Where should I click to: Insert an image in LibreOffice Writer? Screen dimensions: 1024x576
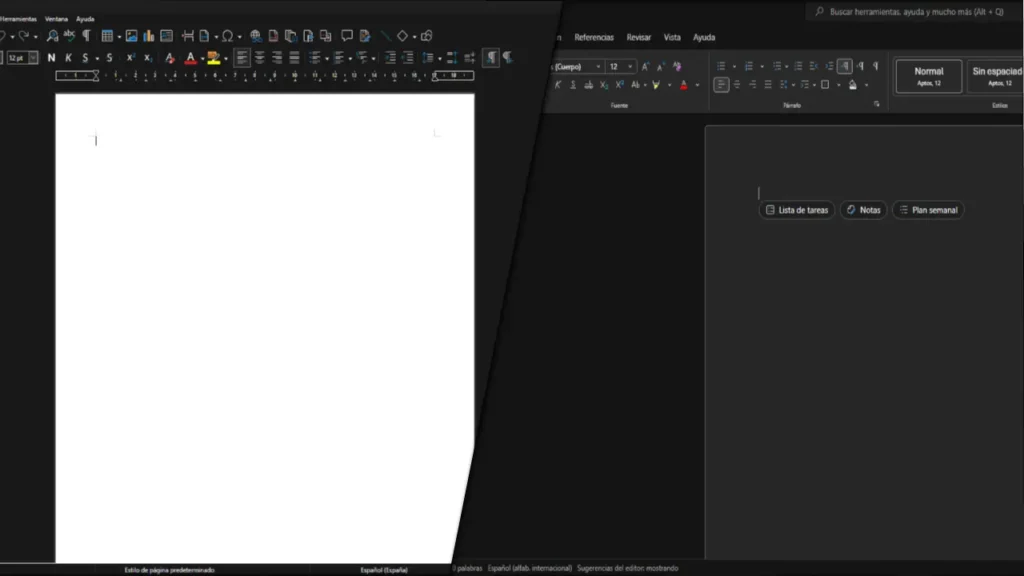(132, 36)
